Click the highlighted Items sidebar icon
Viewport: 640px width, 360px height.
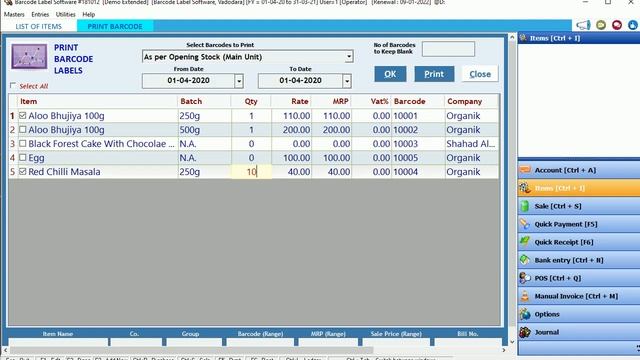click(525, 188)
